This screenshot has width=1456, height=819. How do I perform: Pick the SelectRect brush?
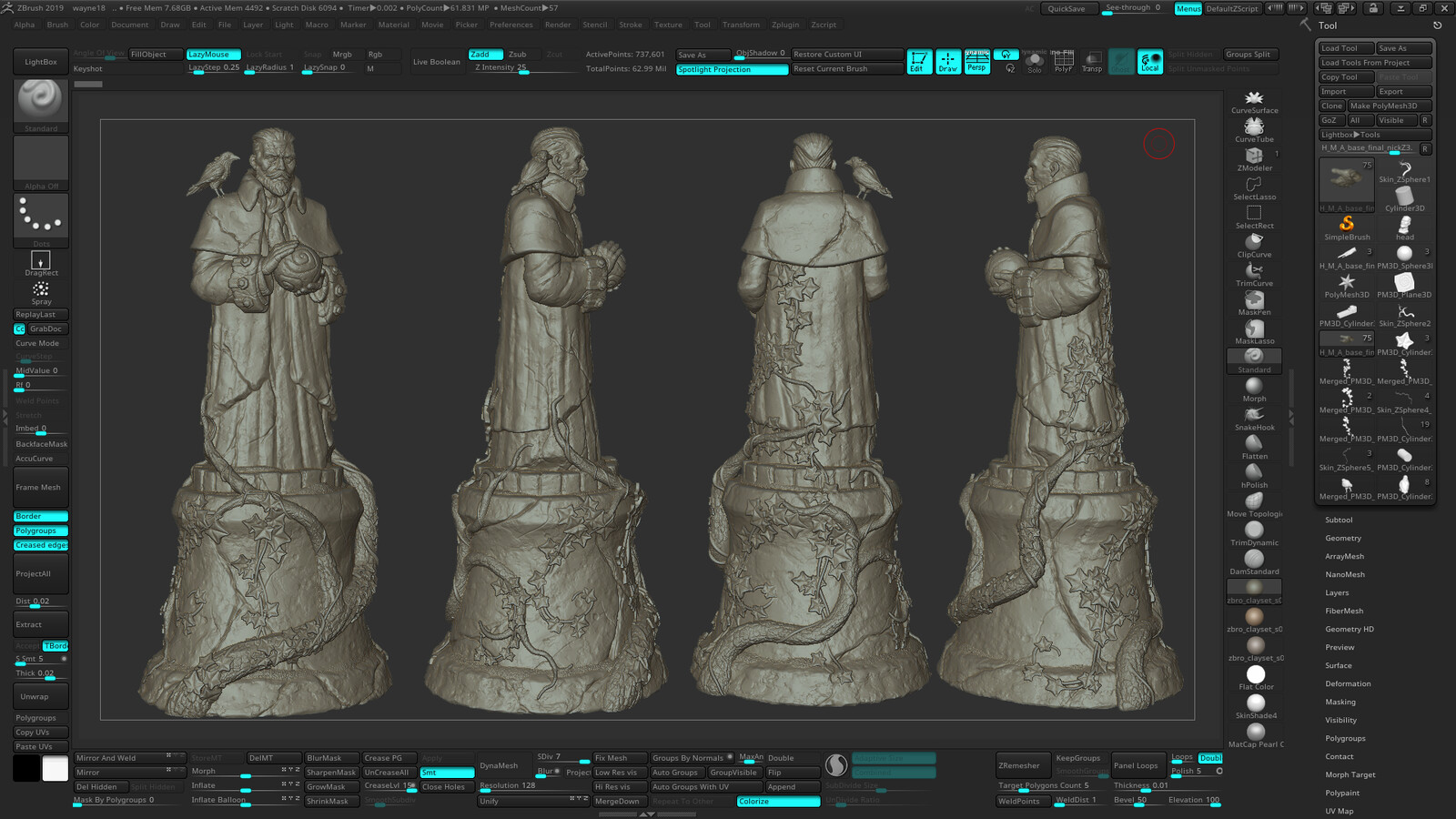1254,217
